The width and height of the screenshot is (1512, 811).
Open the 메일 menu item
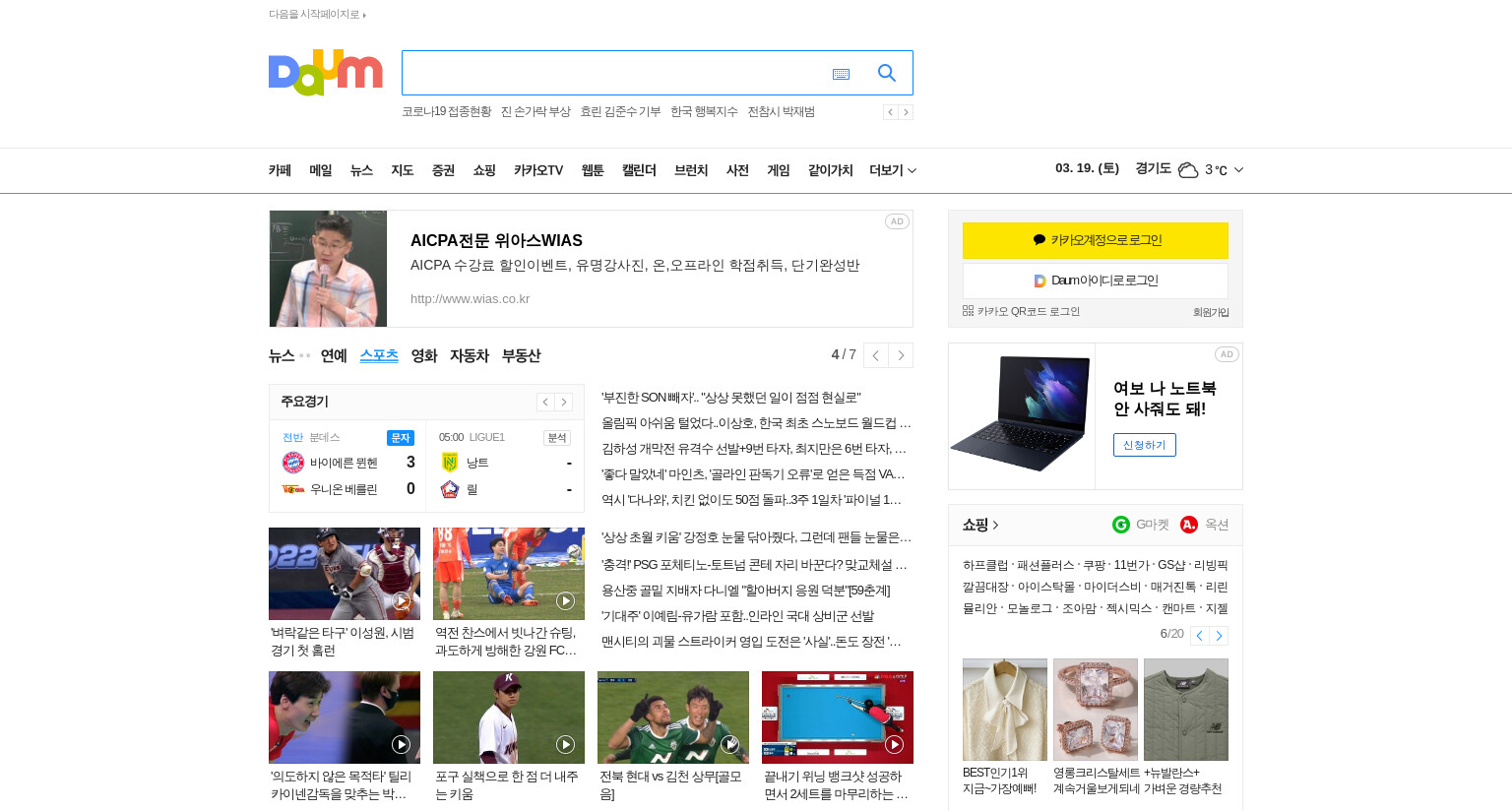tap(321, 170)
